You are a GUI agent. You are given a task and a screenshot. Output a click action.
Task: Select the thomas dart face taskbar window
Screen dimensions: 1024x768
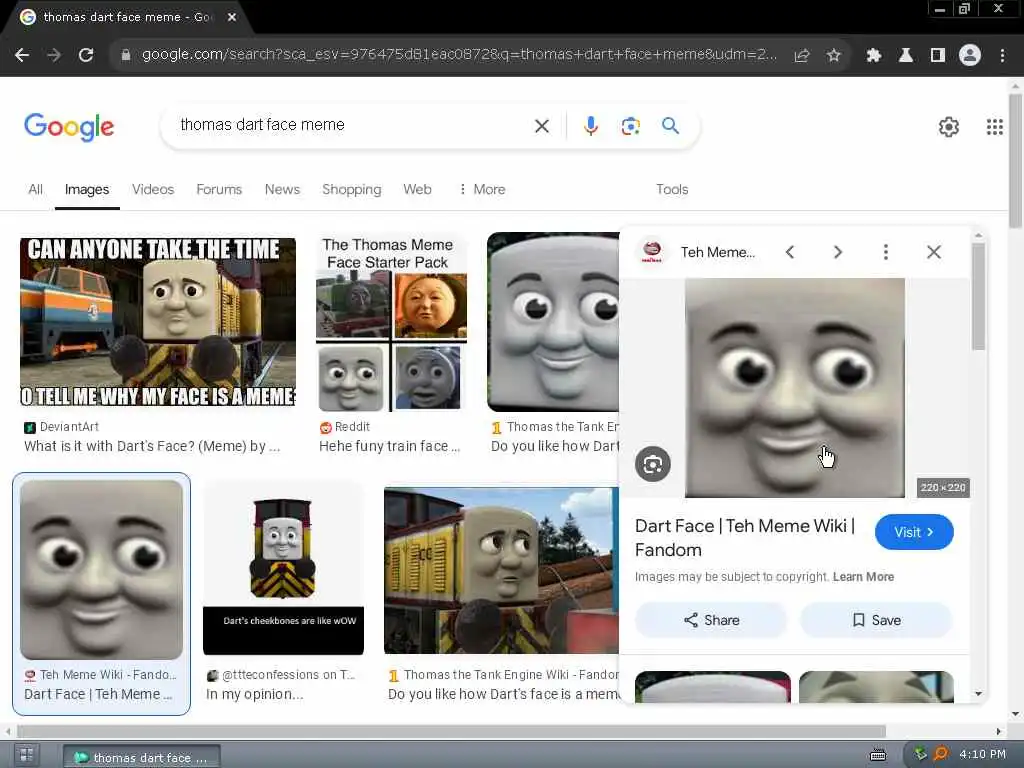142,757
